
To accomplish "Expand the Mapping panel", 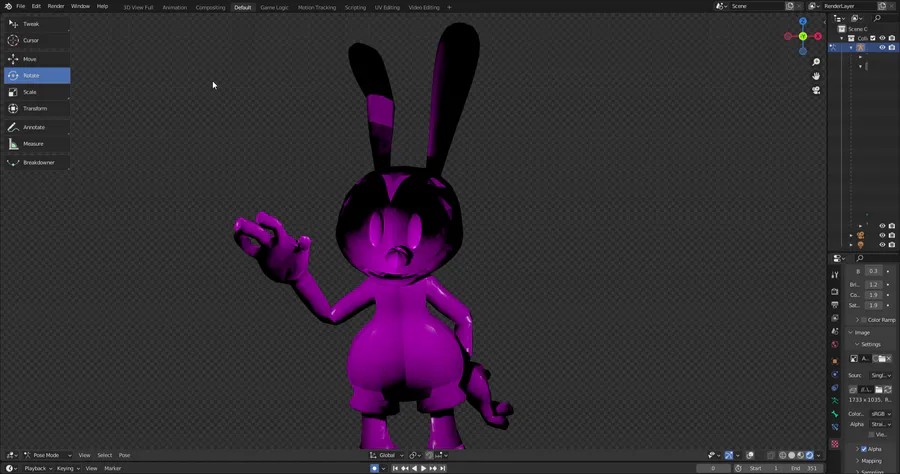I will pos(869,461).
